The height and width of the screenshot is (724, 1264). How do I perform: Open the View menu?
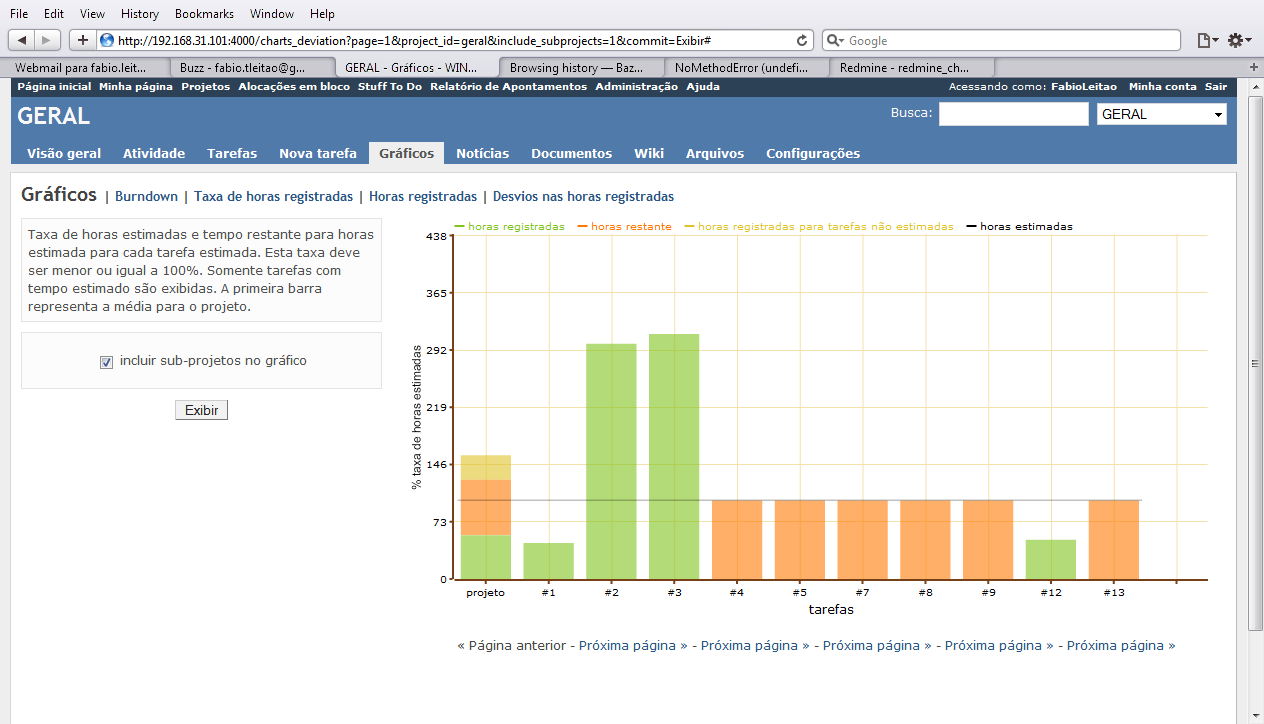tap(92, 14)
